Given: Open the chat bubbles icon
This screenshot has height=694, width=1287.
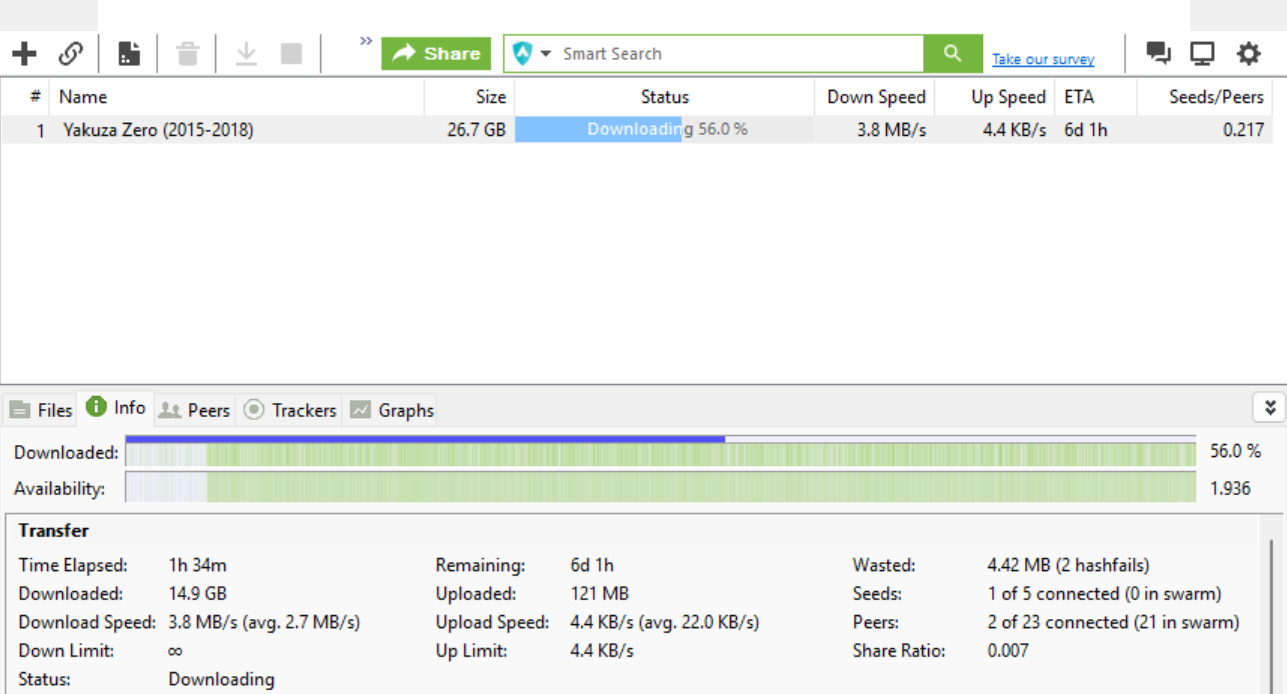Looking at the screenshot, I should click(x=1158, y=54).
